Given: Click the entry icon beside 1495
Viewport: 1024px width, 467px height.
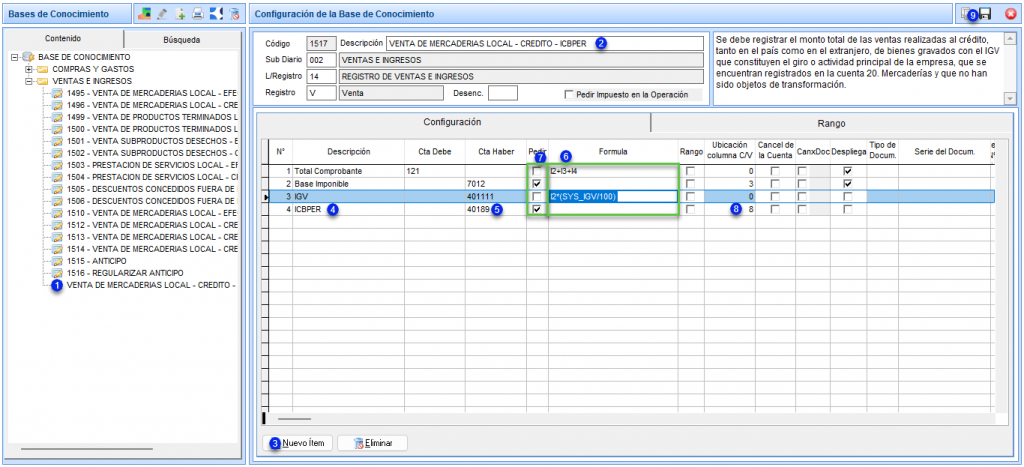Looking at the screenshot, I should (x=57, y=93).
